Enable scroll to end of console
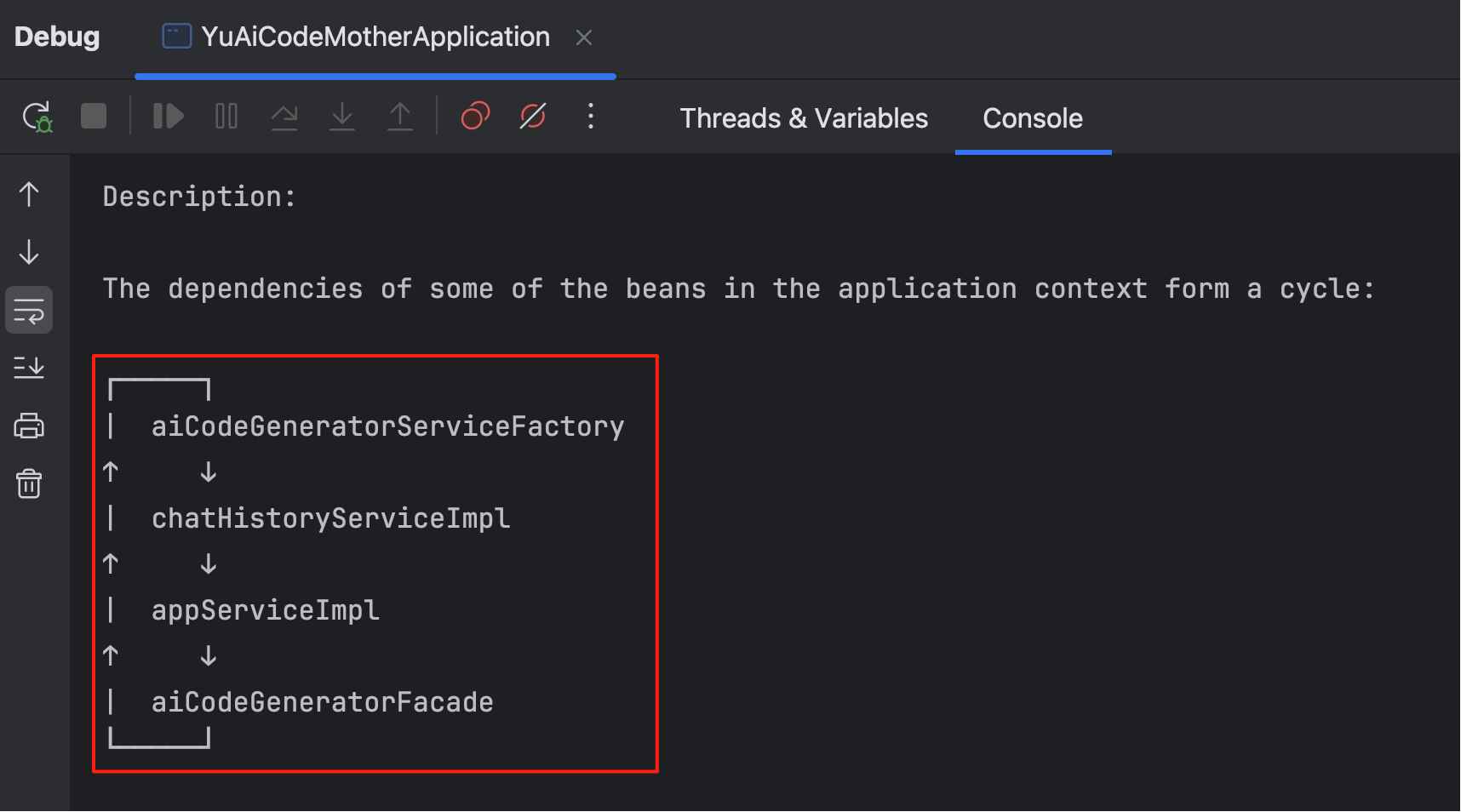 pos(29,368)
